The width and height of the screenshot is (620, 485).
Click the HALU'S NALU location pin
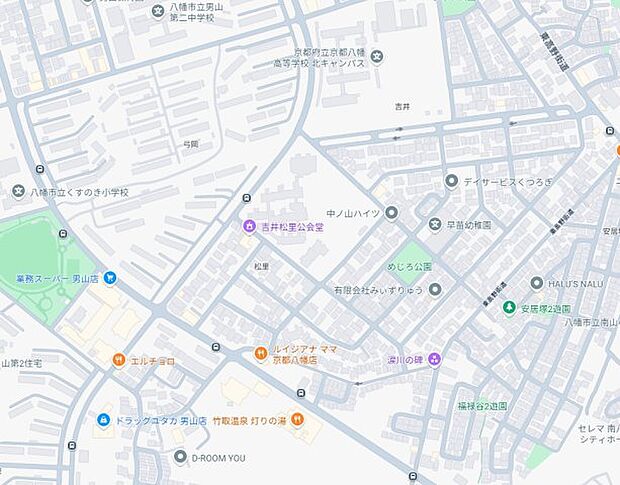click(537, 283)
